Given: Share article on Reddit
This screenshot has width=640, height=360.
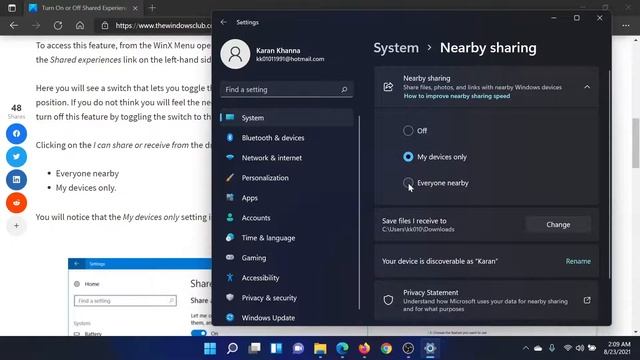Looking at the screenshot, I should pos(16,203).
